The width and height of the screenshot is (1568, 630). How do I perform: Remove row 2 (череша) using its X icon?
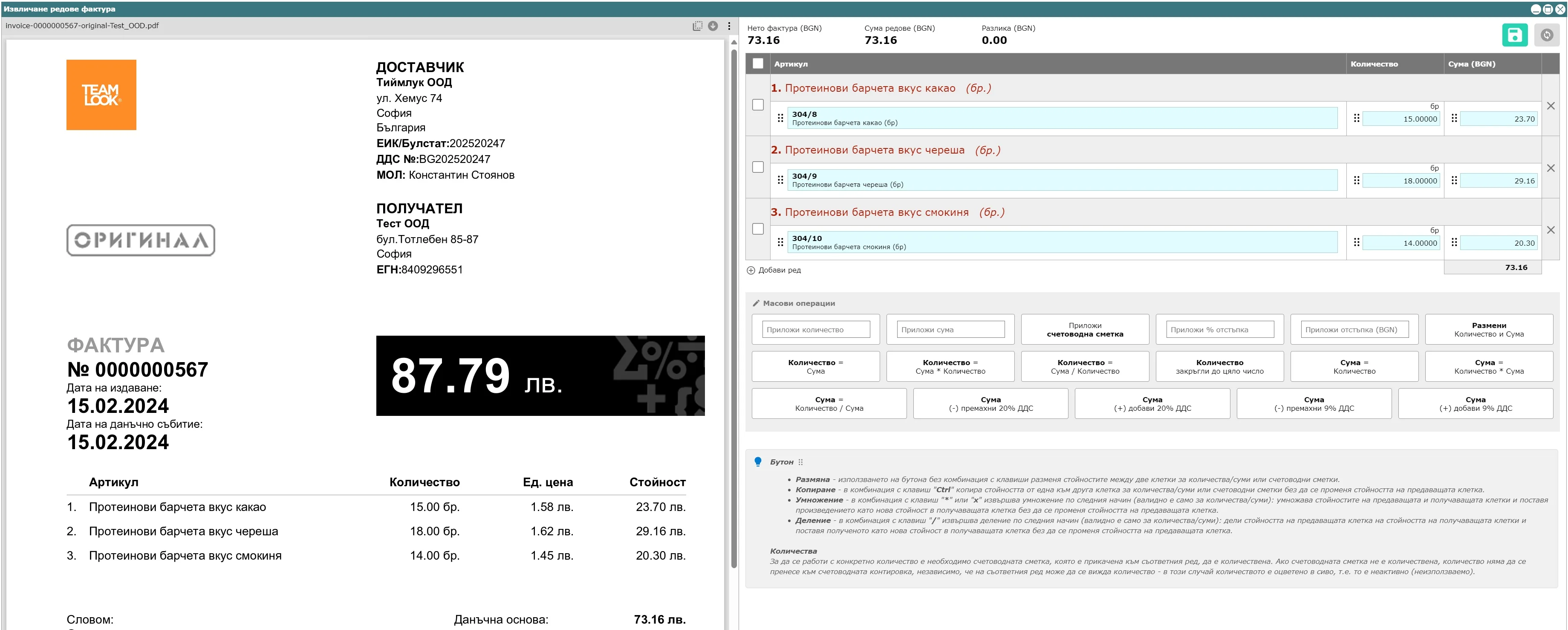click(1551, 168)
